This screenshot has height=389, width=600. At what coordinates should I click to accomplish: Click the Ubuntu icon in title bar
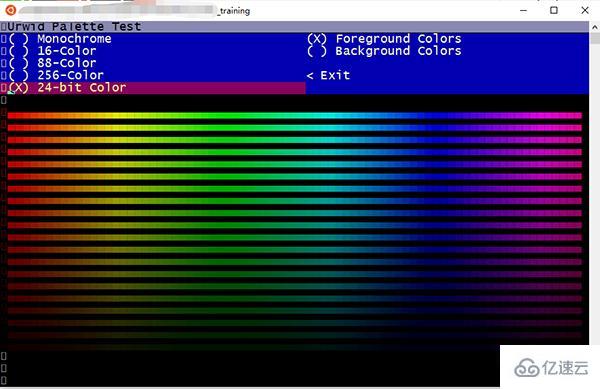tap(10, 10)
